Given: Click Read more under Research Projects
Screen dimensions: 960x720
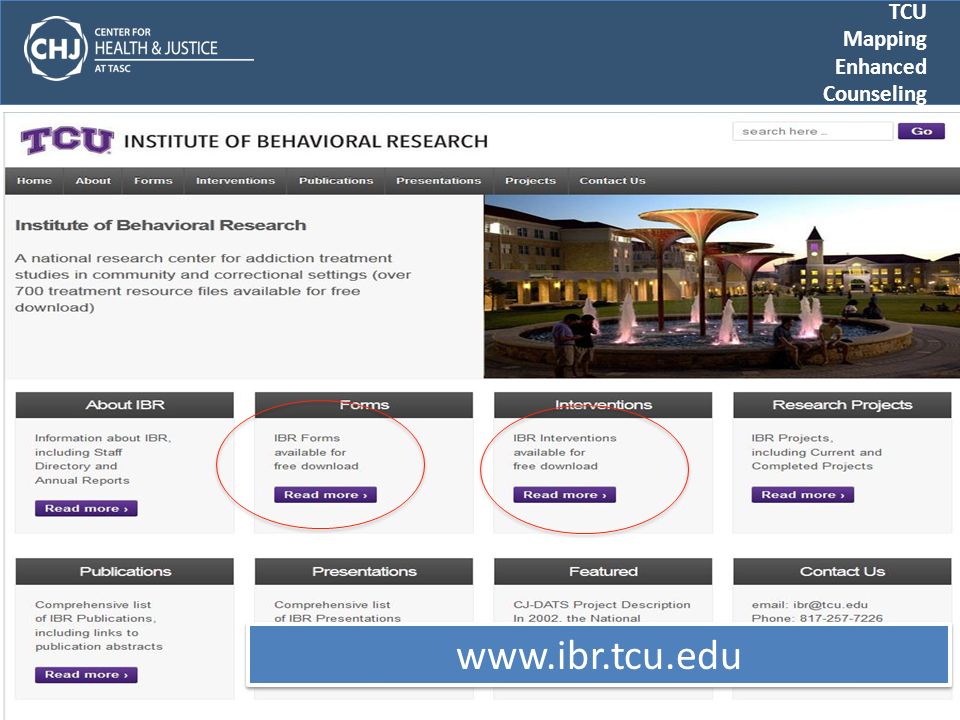Looking at the screenshot, I should coord(803,495).
